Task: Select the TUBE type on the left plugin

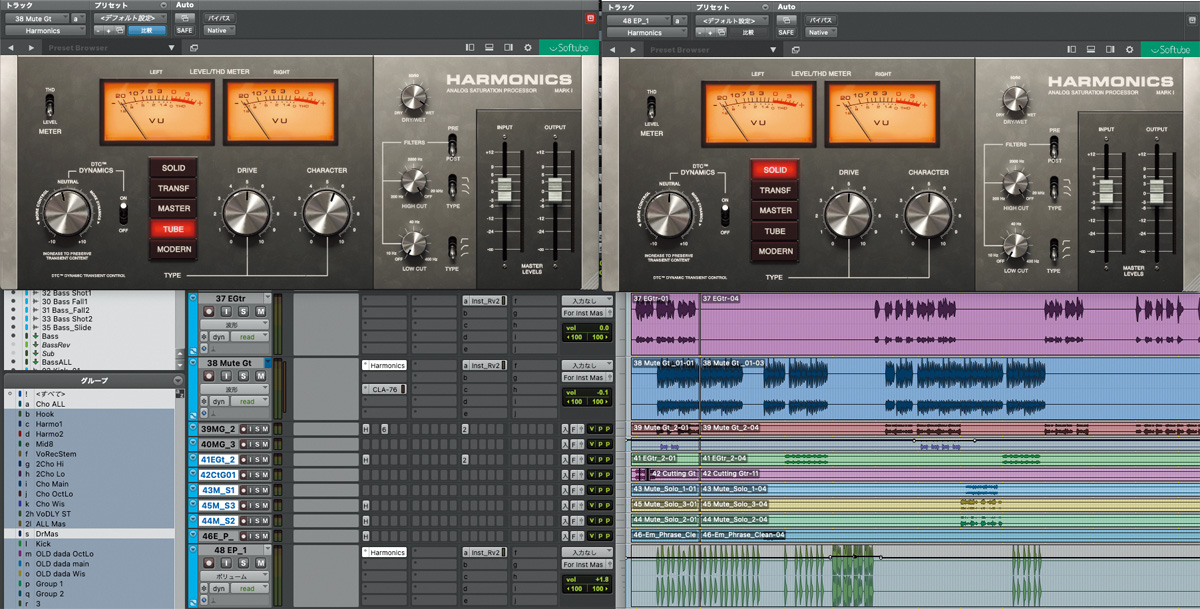Action: (173, 229)
